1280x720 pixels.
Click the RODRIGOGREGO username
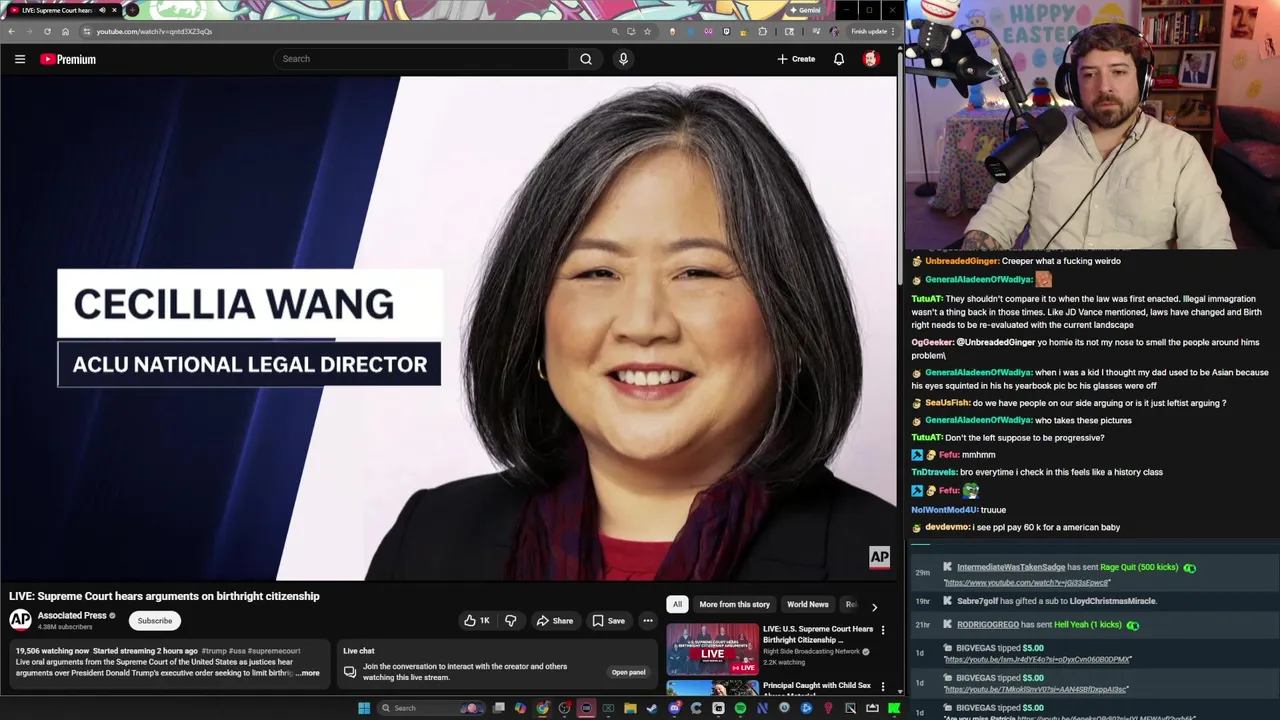click(988, 624)
